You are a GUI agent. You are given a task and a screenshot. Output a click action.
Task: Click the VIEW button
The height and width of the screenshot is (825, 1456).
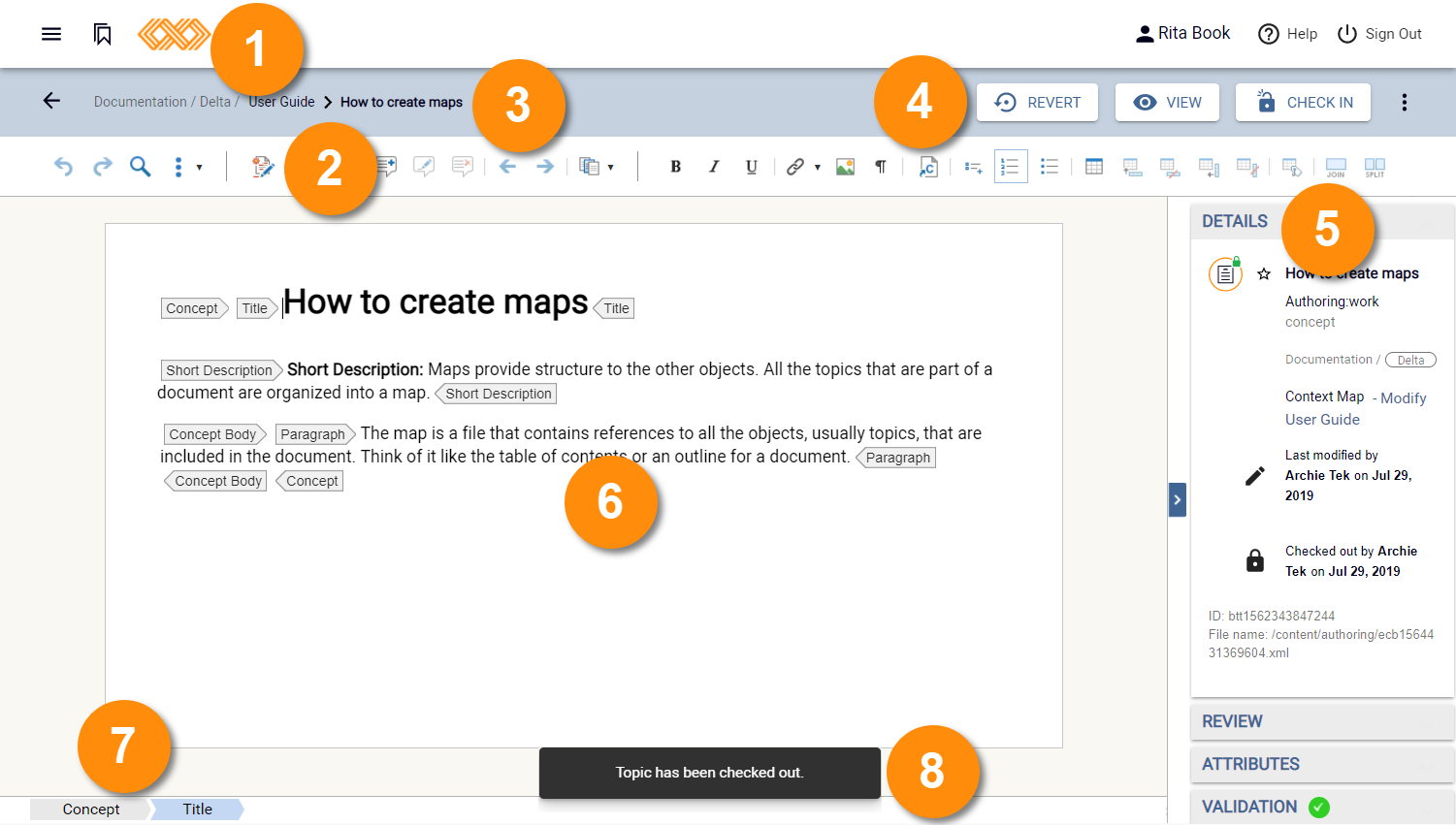pyautogui.click(x=1167, y=102)
